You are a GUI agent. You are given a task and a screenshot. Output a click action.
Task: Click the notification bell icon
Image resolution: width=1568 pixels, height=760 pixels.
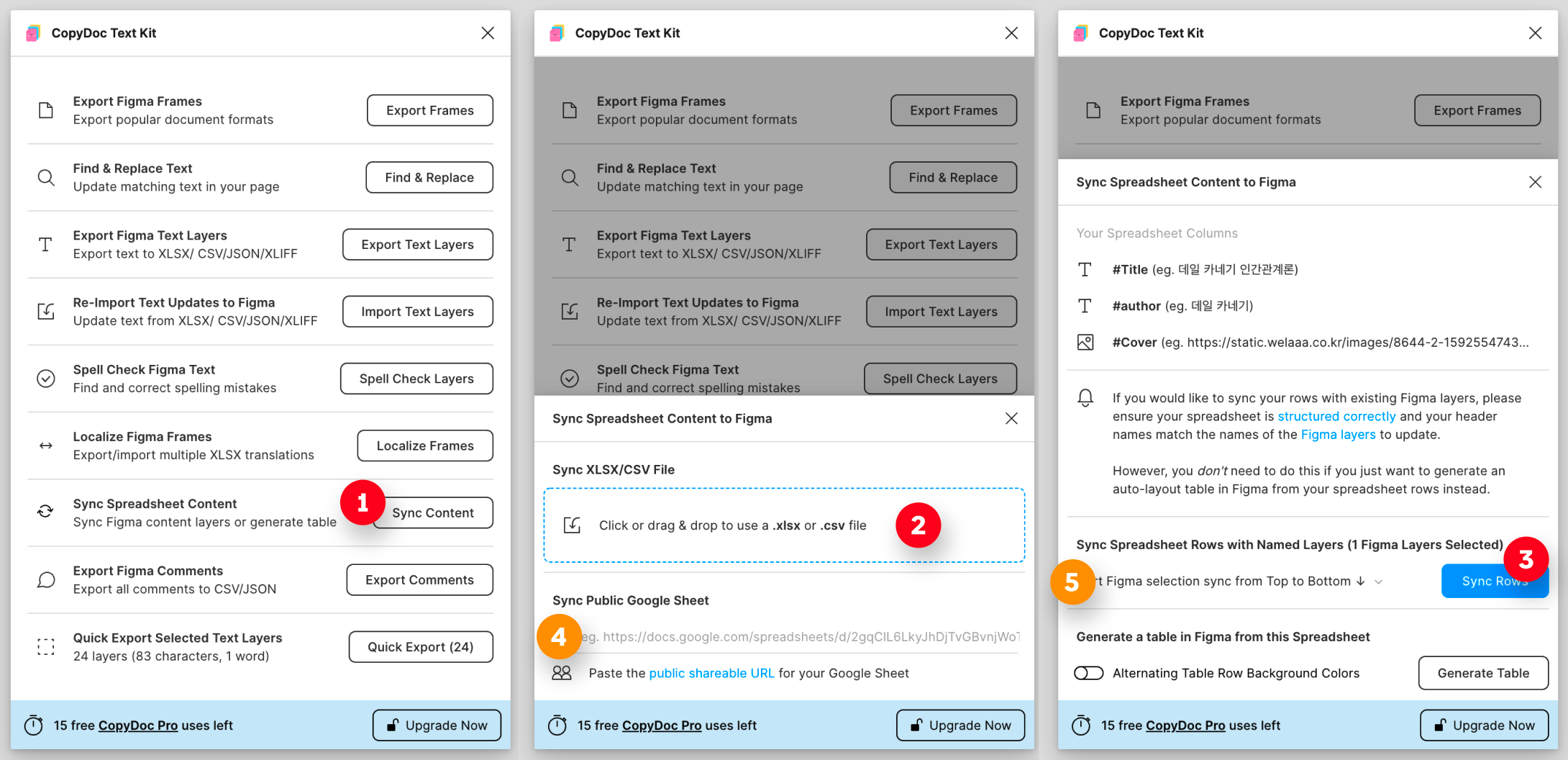click(1085, 397)
